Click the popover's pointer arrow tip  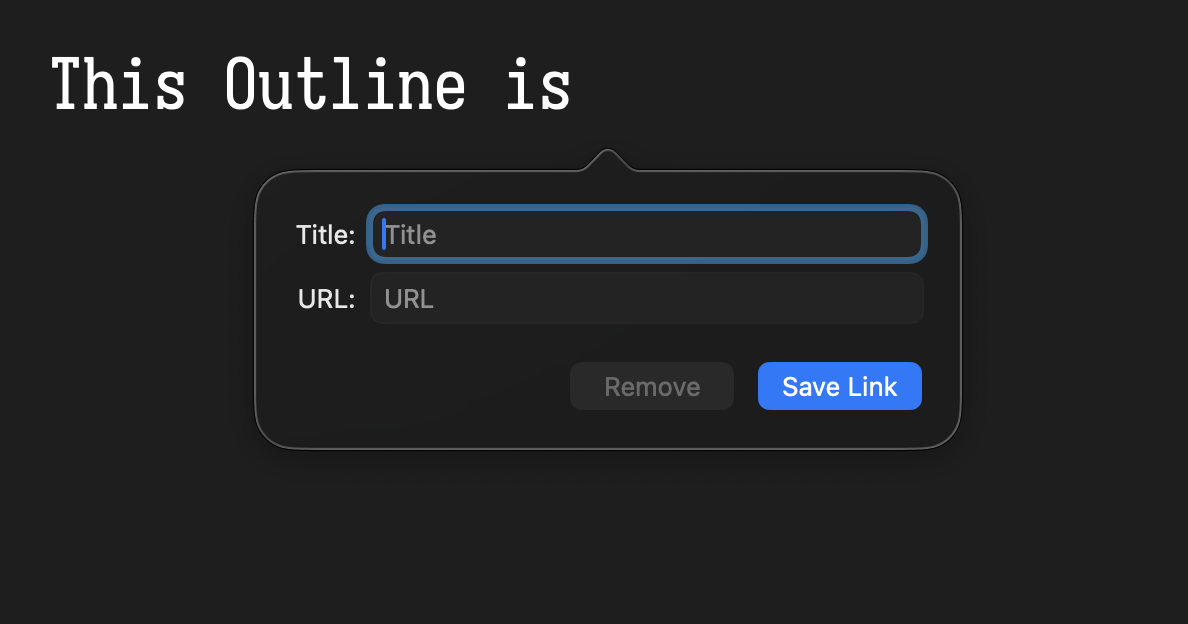click(606, 153)
